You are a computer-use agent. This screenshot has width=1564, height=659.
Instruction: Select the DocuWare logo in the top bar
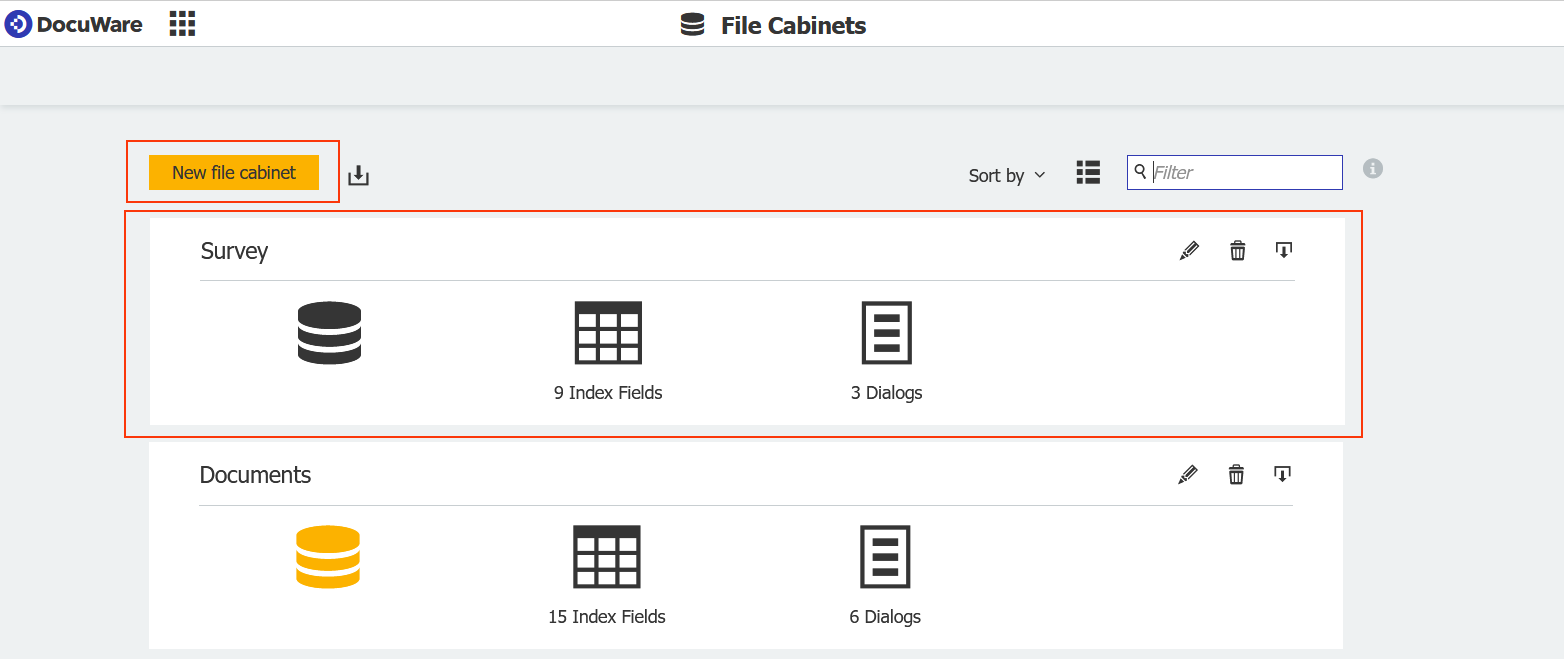[74, 23]
